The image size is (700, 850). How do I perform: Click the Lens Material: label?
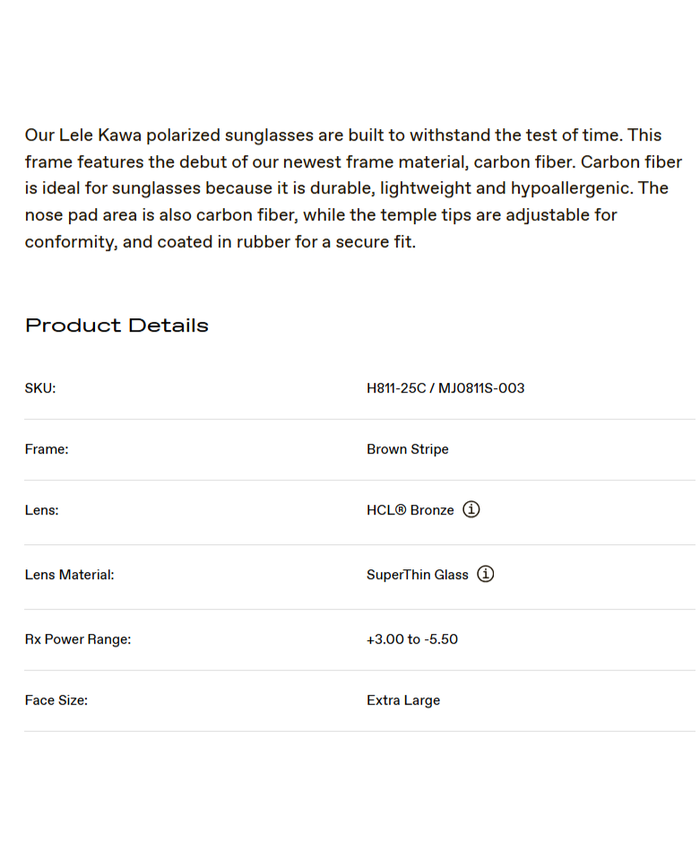pos(69,575)
